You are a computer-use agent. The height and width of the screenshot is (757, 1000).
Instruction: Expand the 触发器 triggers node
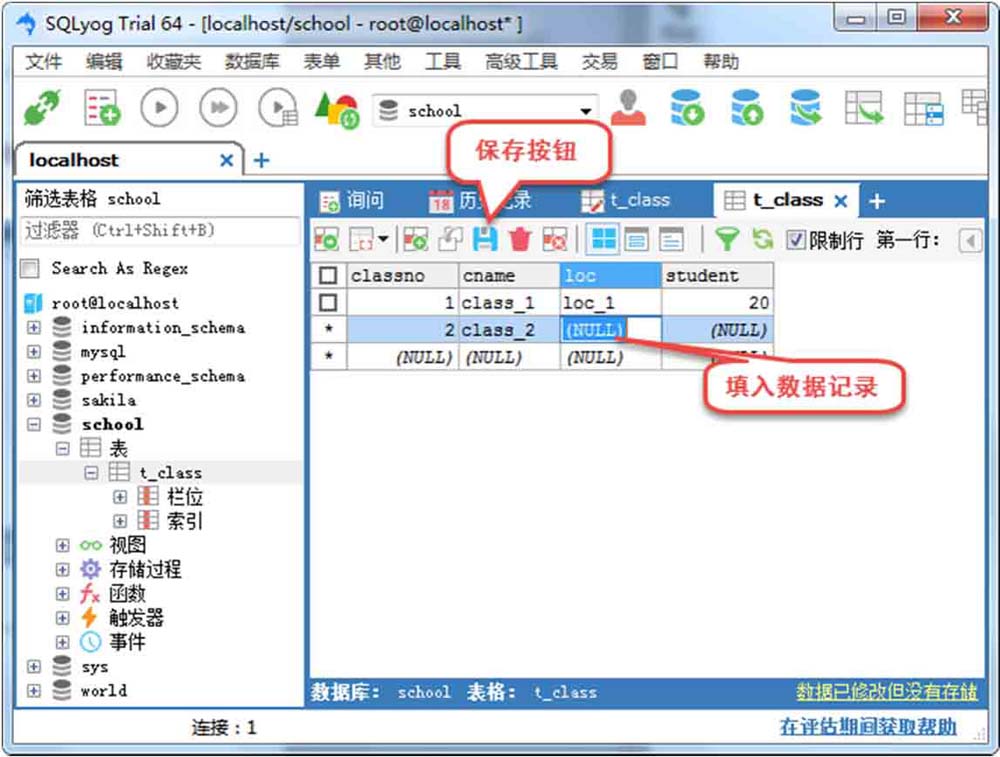tap(62, 618)
